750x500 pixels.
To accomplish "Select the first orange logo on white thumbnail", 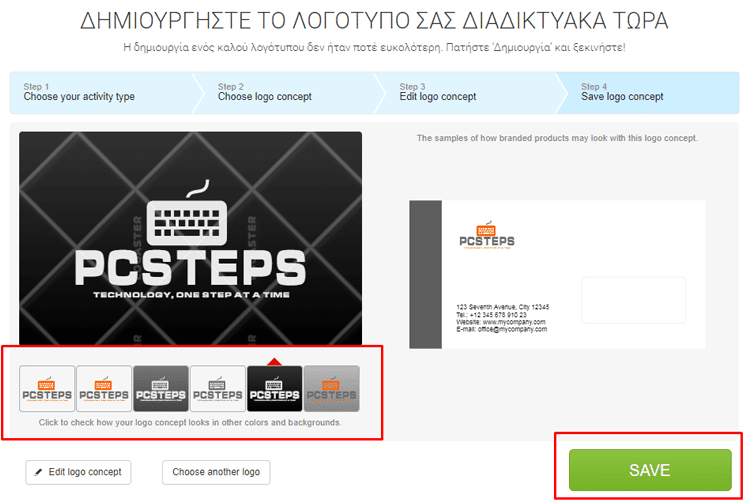I will (47, 389).
